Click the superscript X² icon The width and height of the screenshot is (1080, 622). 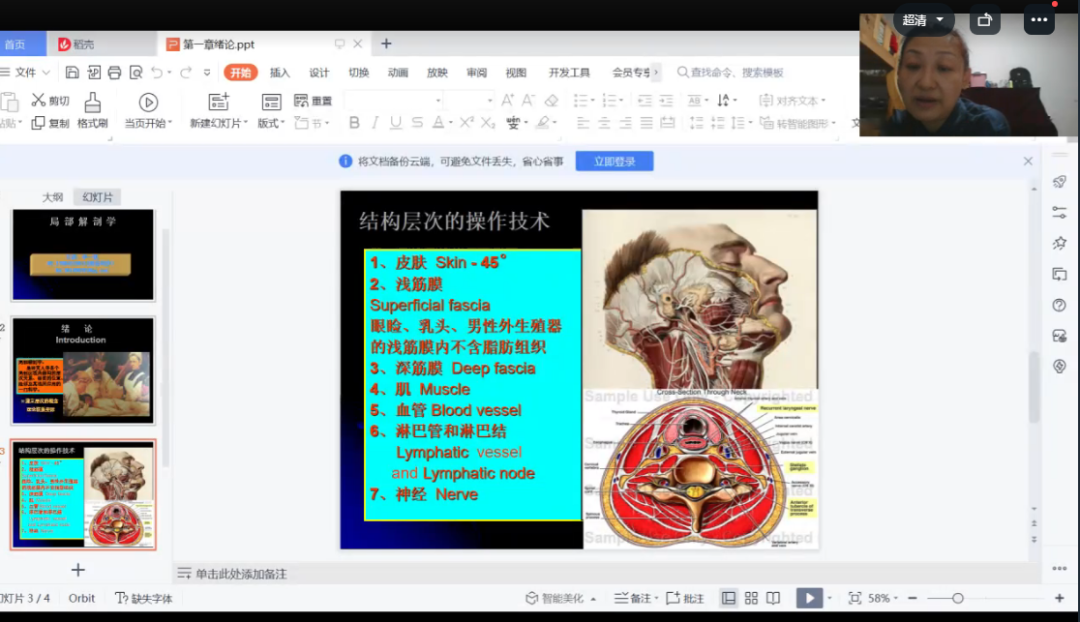[467, 123]
